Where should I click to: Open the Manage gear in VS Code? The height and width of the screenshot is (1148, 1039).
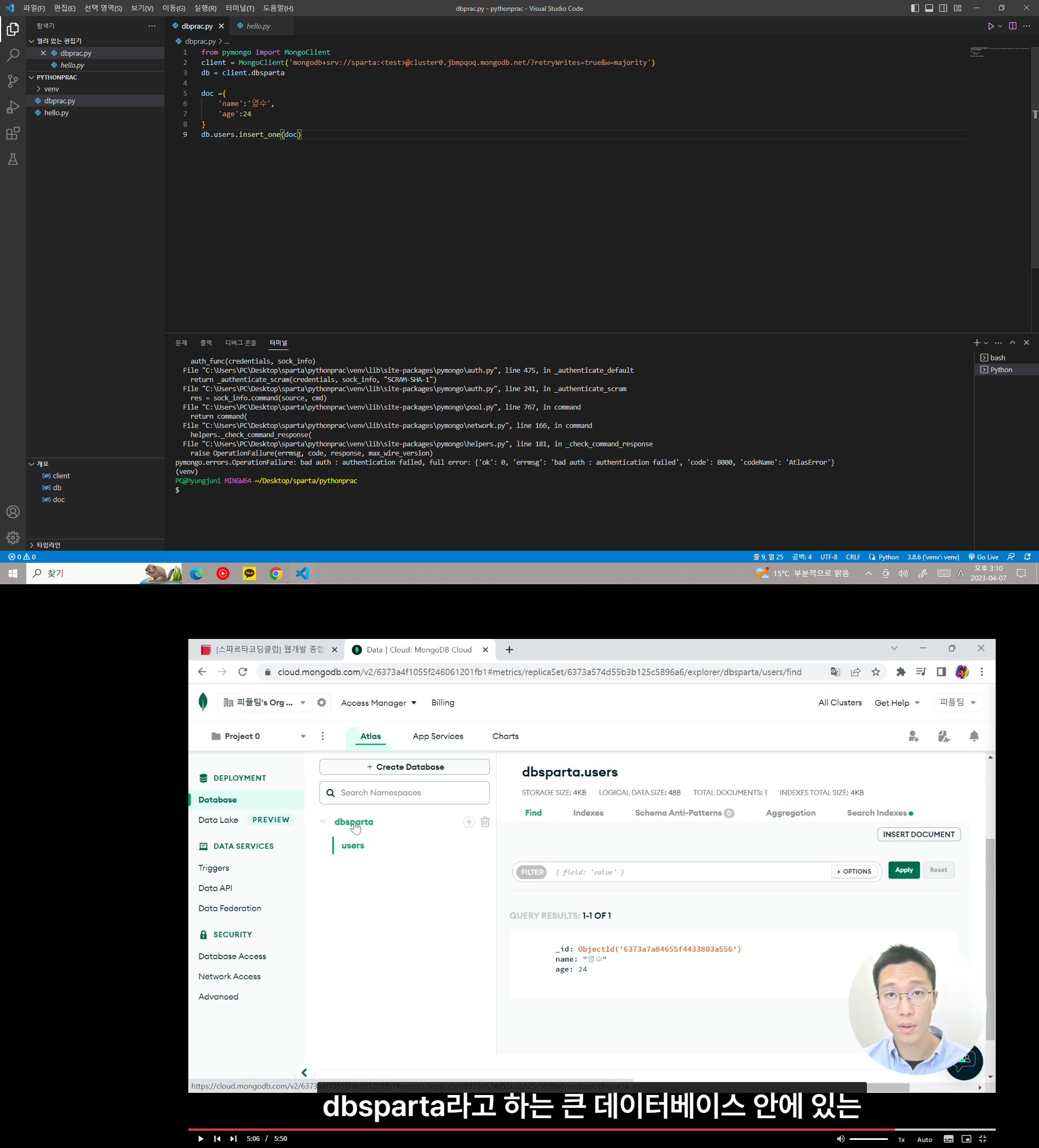click(x=12, y=538)
